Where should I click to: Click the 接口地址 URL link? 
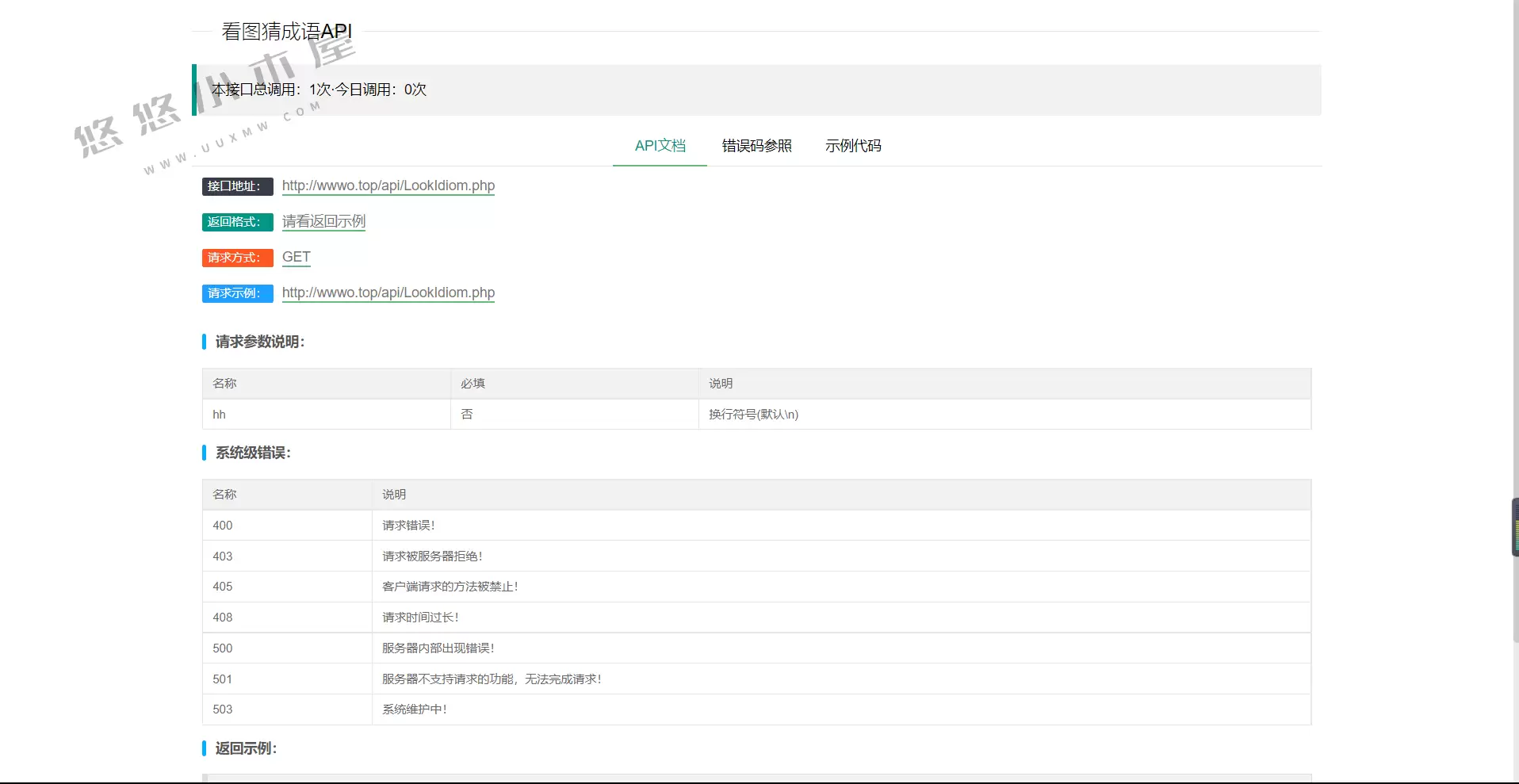click(x=388, y=185)
